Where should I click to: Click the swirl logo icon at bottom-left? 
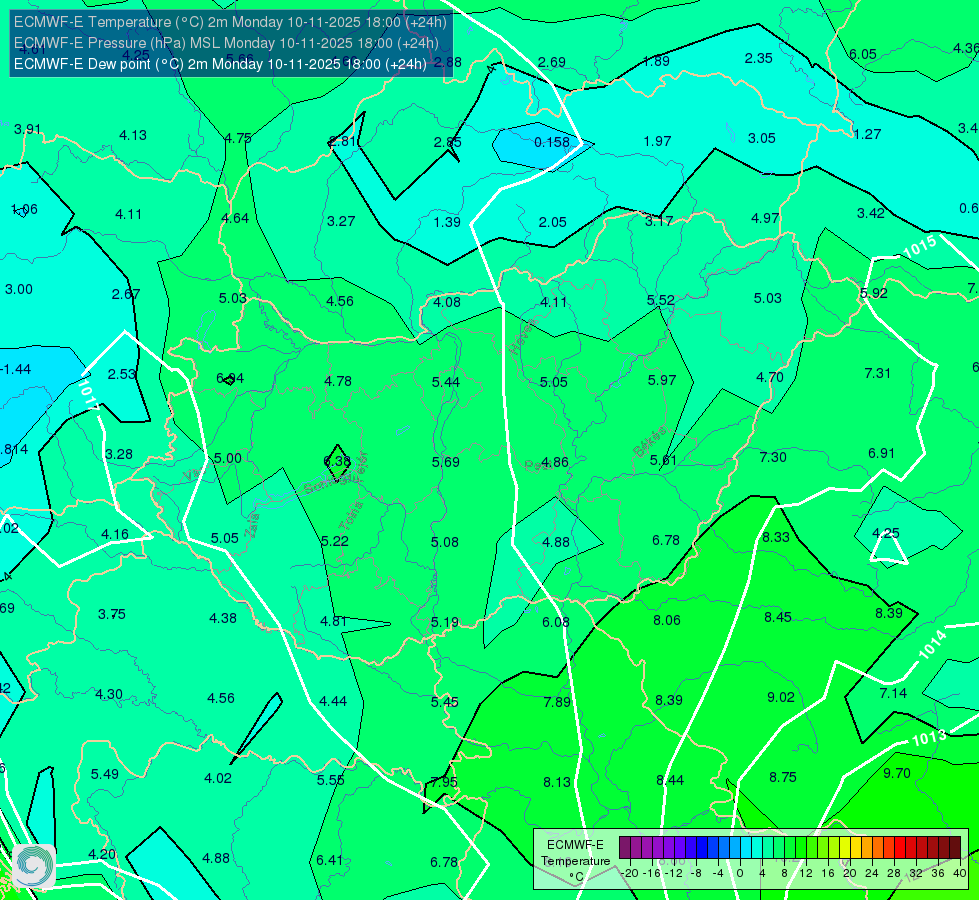coord(34,866)
